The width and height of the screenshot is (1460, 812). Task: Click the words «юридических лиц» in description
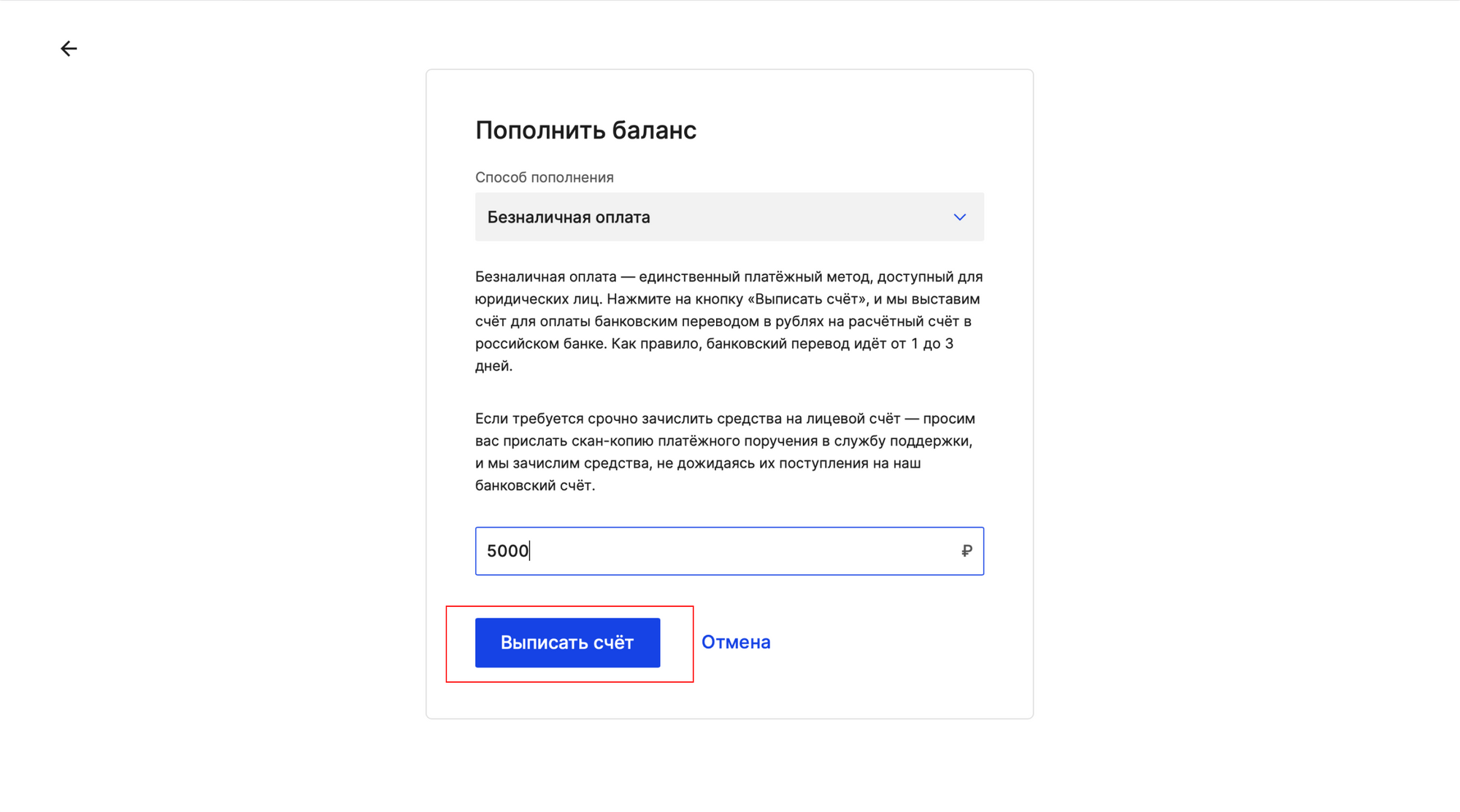click(x=538, y=299)
